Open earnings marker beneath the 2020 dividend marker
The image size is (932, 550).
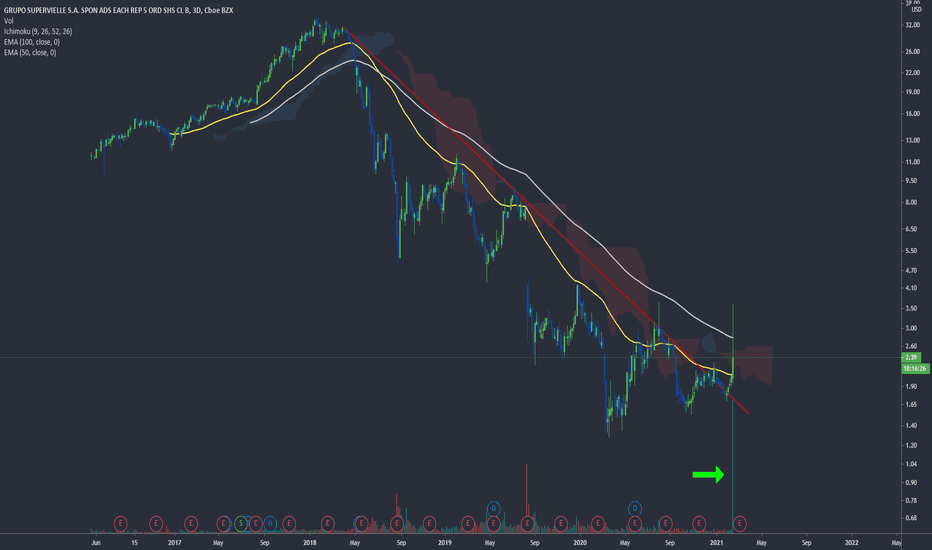(x=635, y=524)
